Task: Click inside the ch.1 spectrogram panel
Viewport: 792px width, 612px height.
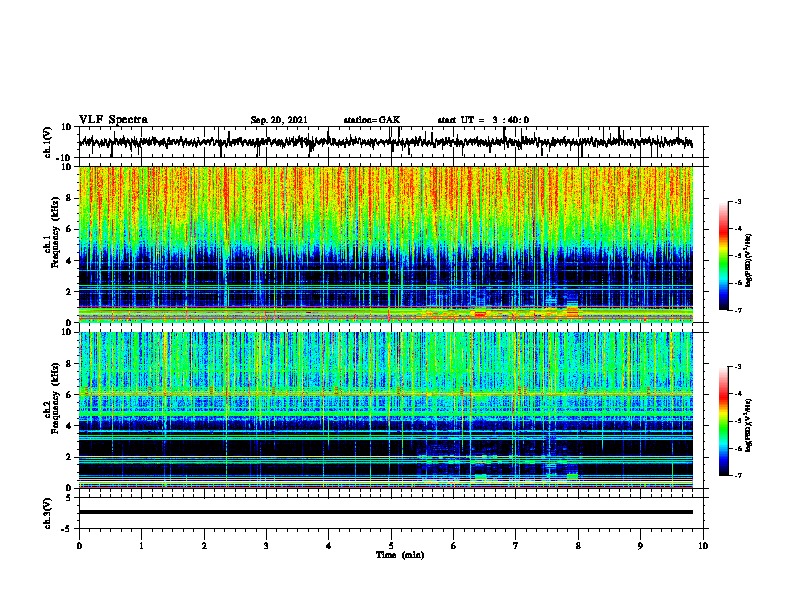Action: 386,244
